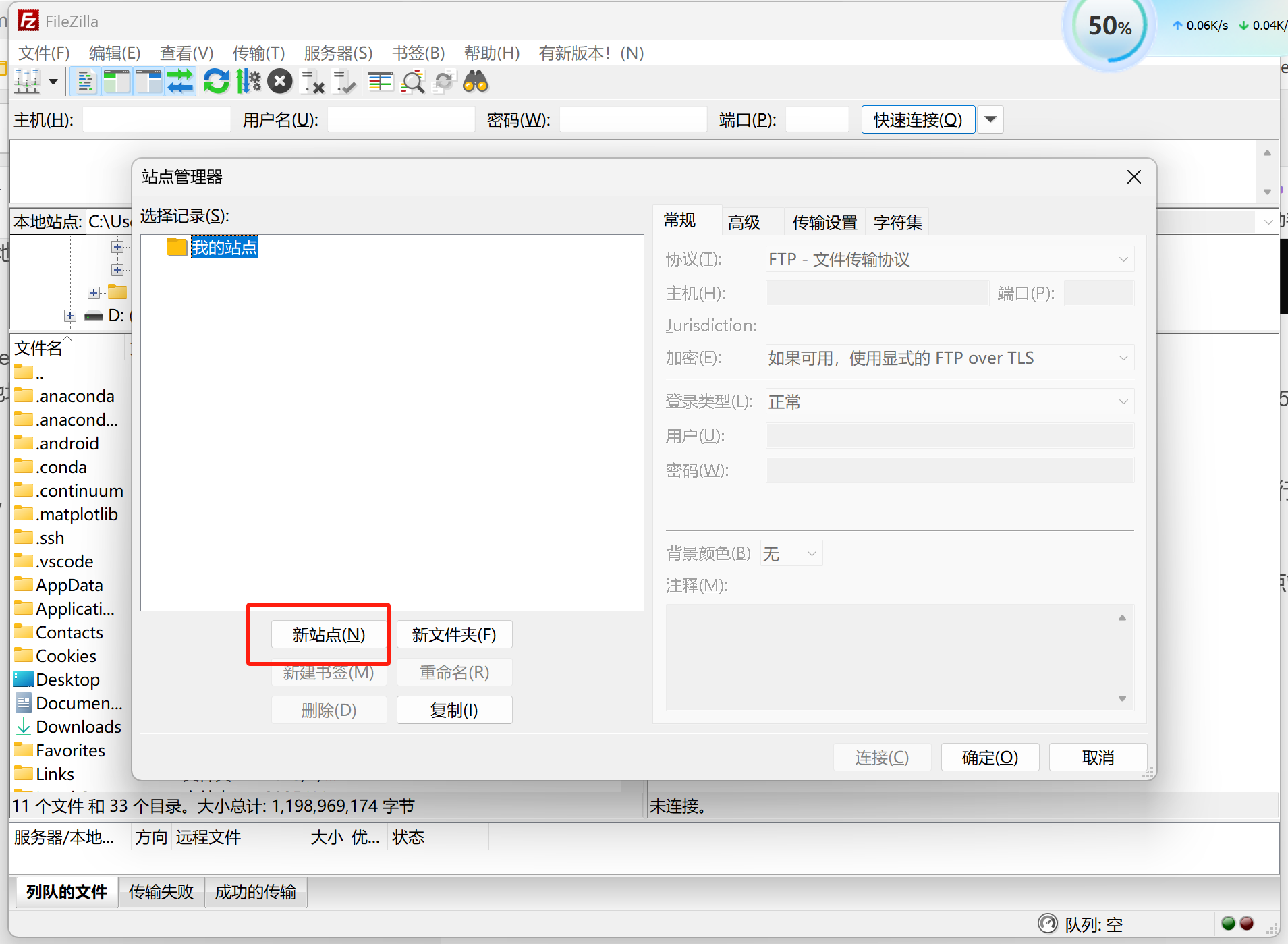Screen dimensions: 1288x944
Task: Click the binoculars file search icon
Action: pos(476,82)
